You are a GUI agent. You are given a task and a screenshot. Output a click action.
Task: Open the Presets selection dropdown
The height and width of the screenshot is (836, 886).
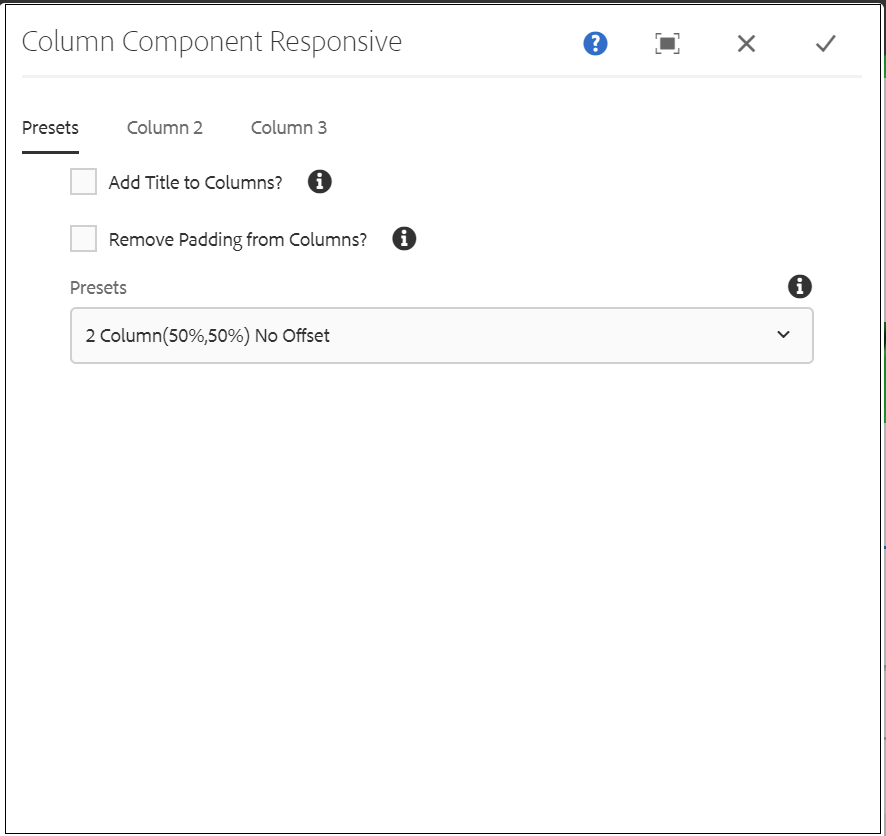(441, 335)
